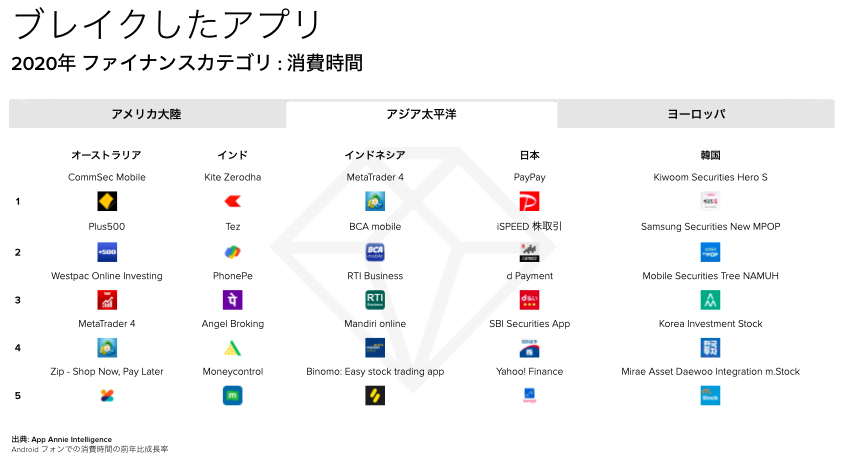The height and width of the screenshot is (461, 844).
Task: Click the Mirae Asset m.Stock icon
Action: [711, 396]
